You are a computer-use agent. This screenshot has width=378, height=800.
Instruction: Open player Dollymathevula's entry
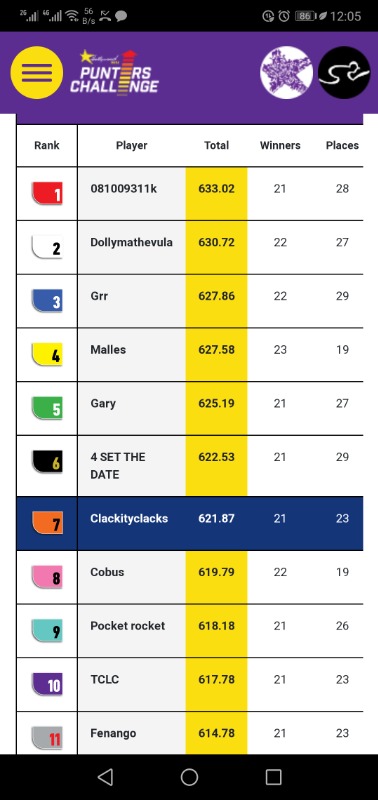click(x=132, y=242)
